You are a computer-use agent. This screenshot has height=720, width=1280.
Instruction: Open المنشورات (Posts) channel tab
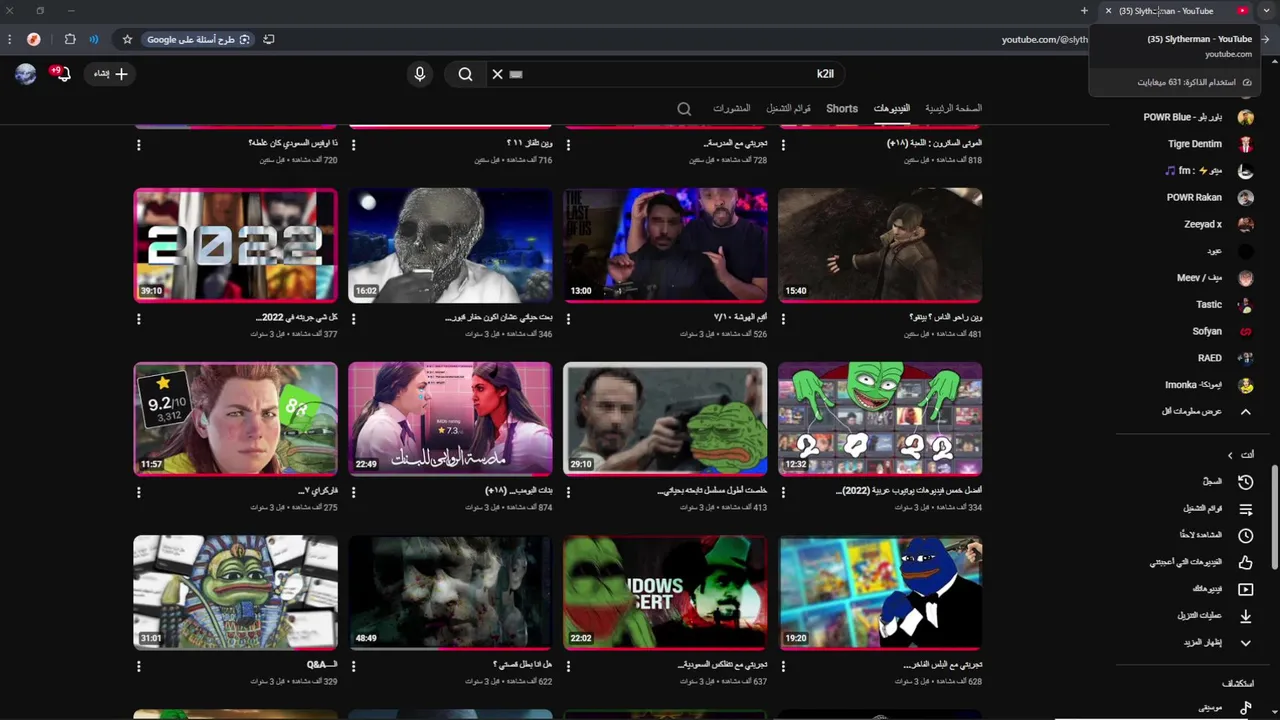[732, 108]
